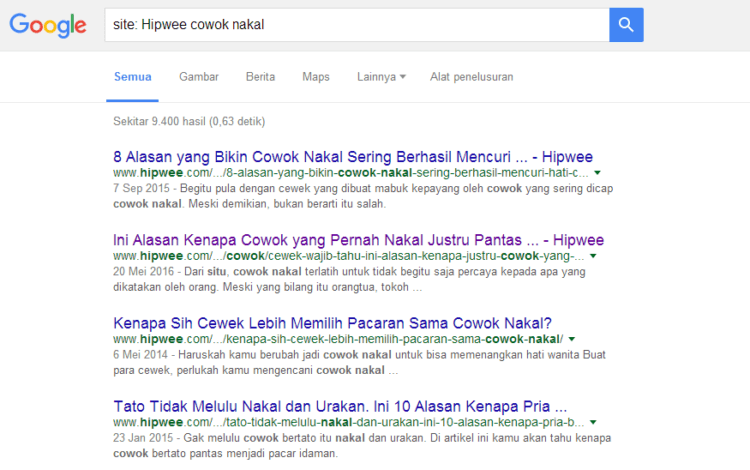Click the snippet dated 23 Jan 2015
Screen dimensions: 750x470
click(x=362, y=446)
